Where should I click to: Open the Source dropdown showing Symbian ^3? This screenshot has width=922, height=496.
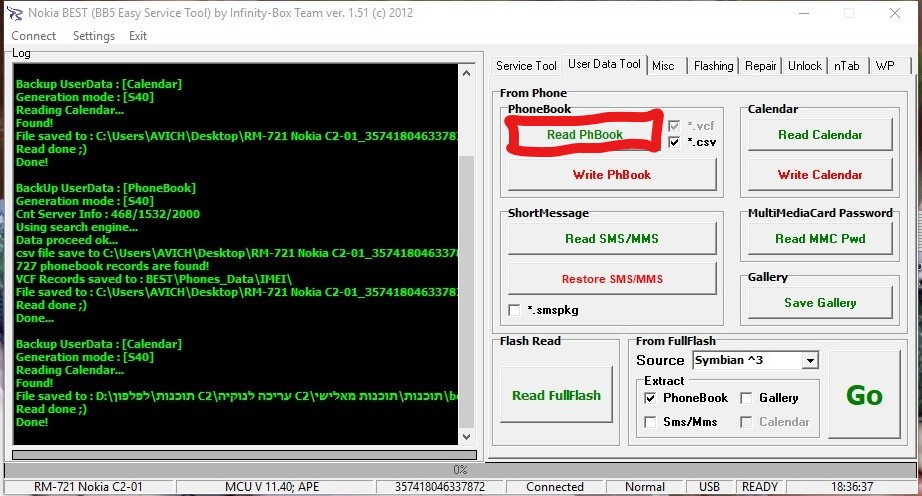pos(756,360)
